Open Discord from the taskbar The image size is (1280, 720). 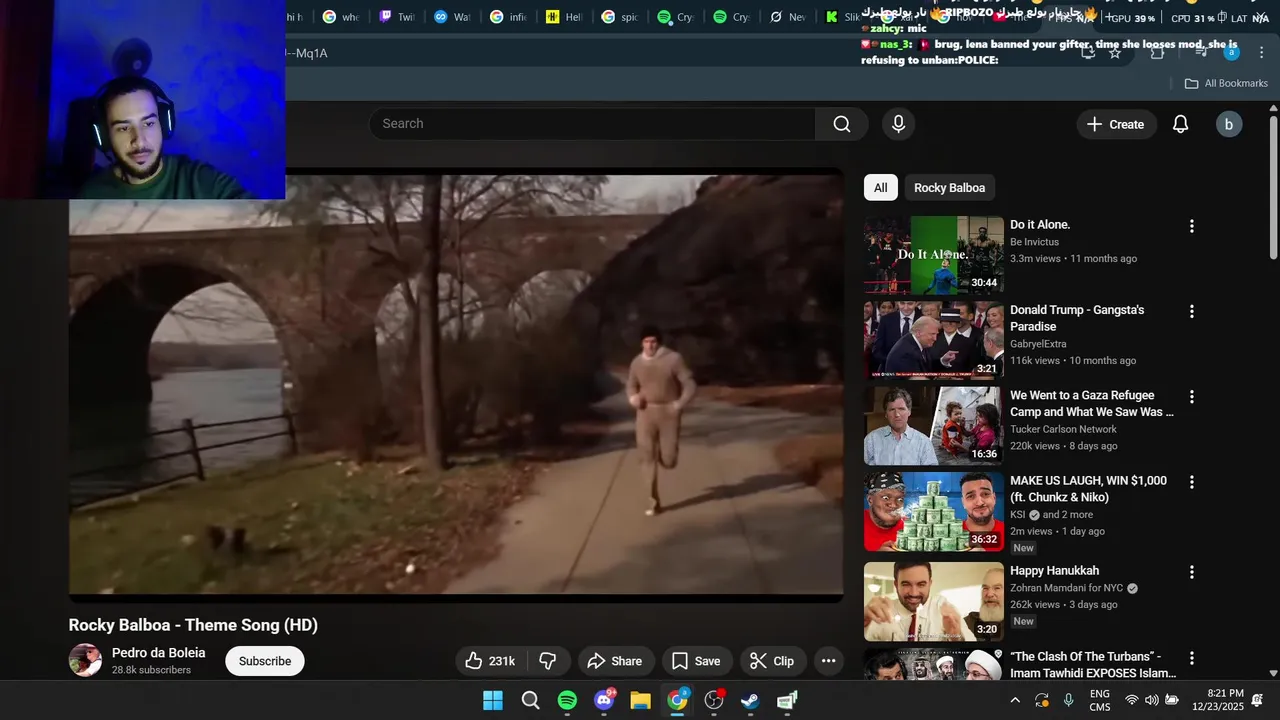coord(604,701)
